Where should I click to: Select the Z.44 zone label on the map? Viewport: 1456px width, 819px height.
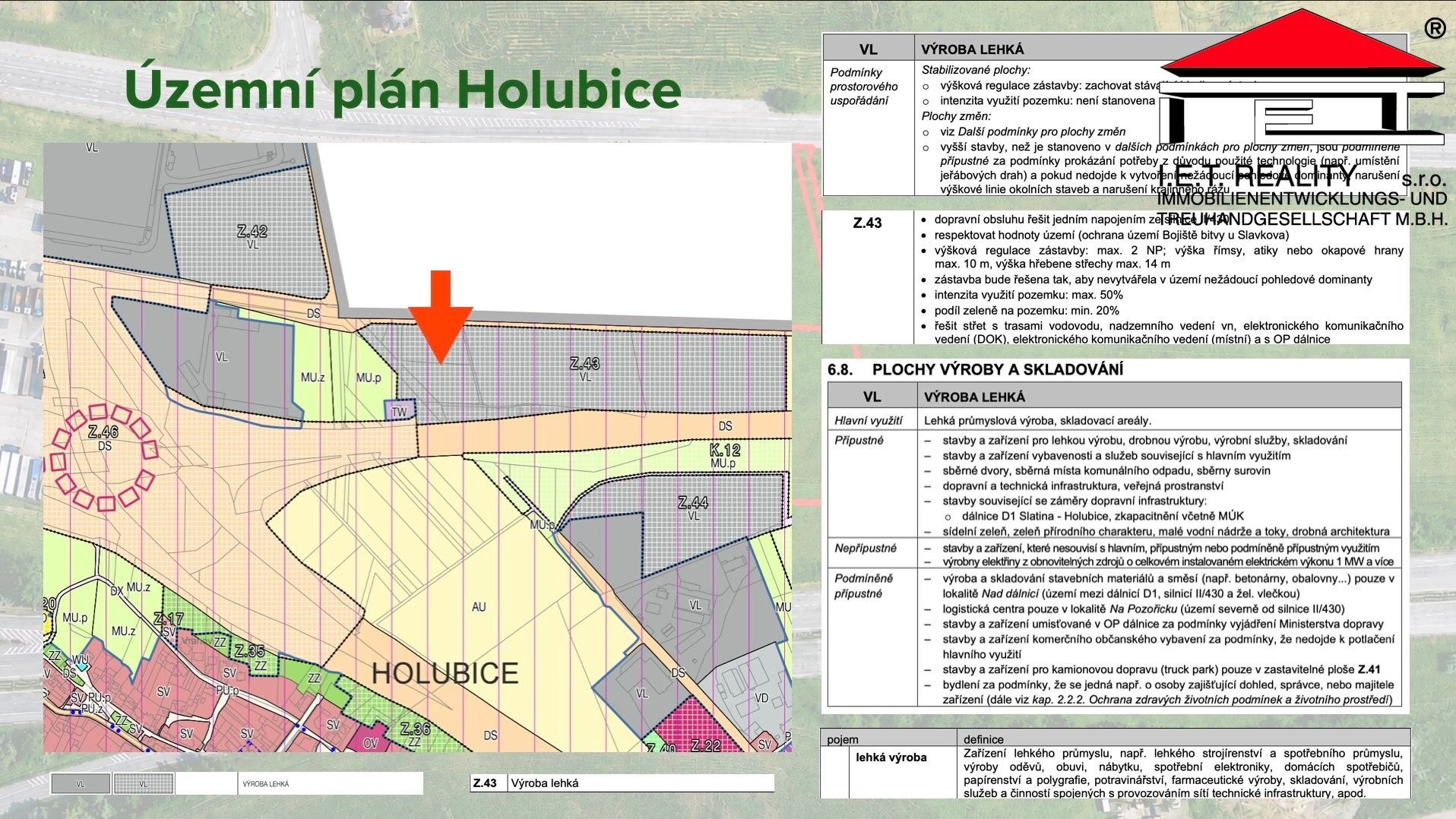[692, 502]
